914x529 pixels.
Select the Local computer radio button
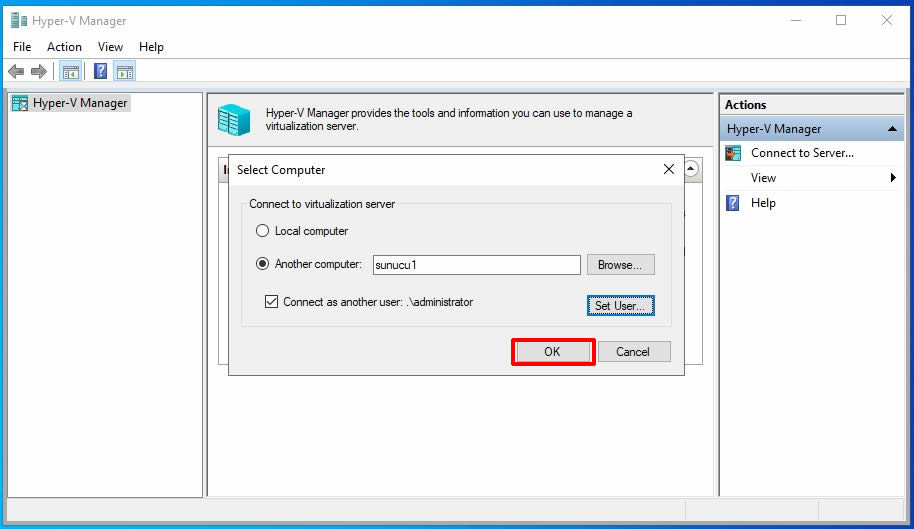[x=262, y=231]
